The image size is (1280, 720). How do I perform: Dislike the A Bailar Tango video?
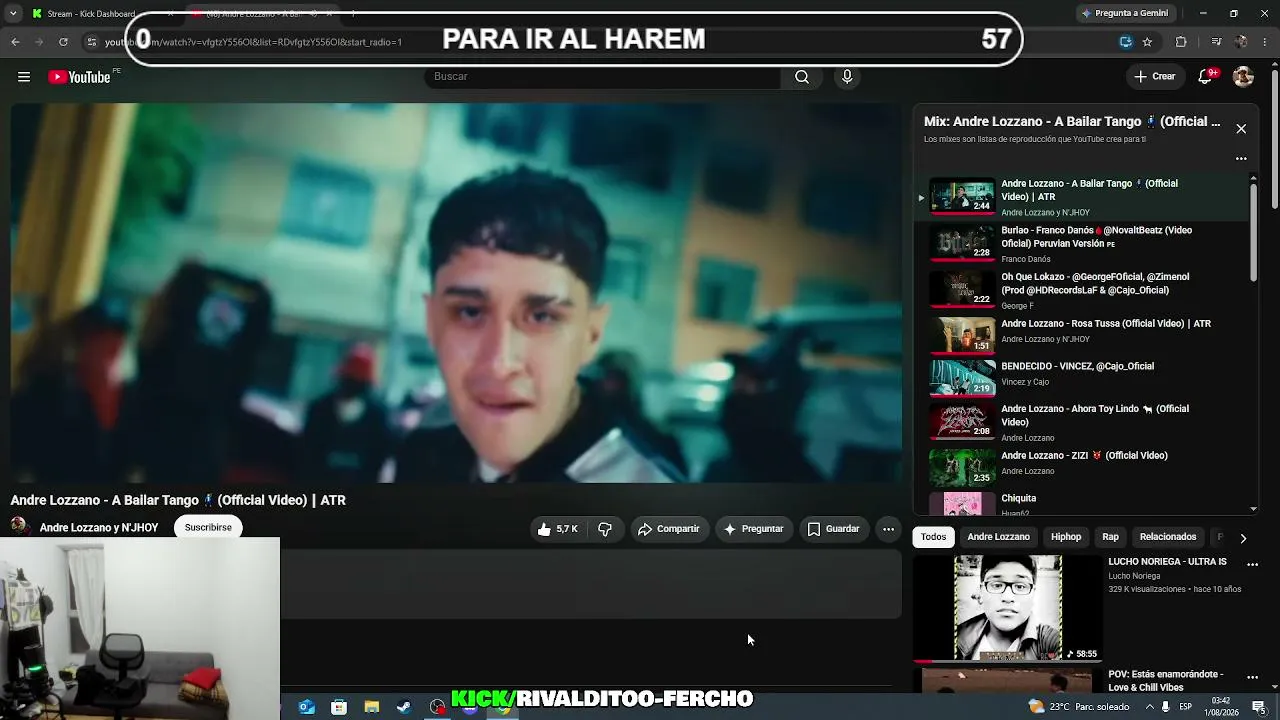pyautogui.click(x=605, y=529)
